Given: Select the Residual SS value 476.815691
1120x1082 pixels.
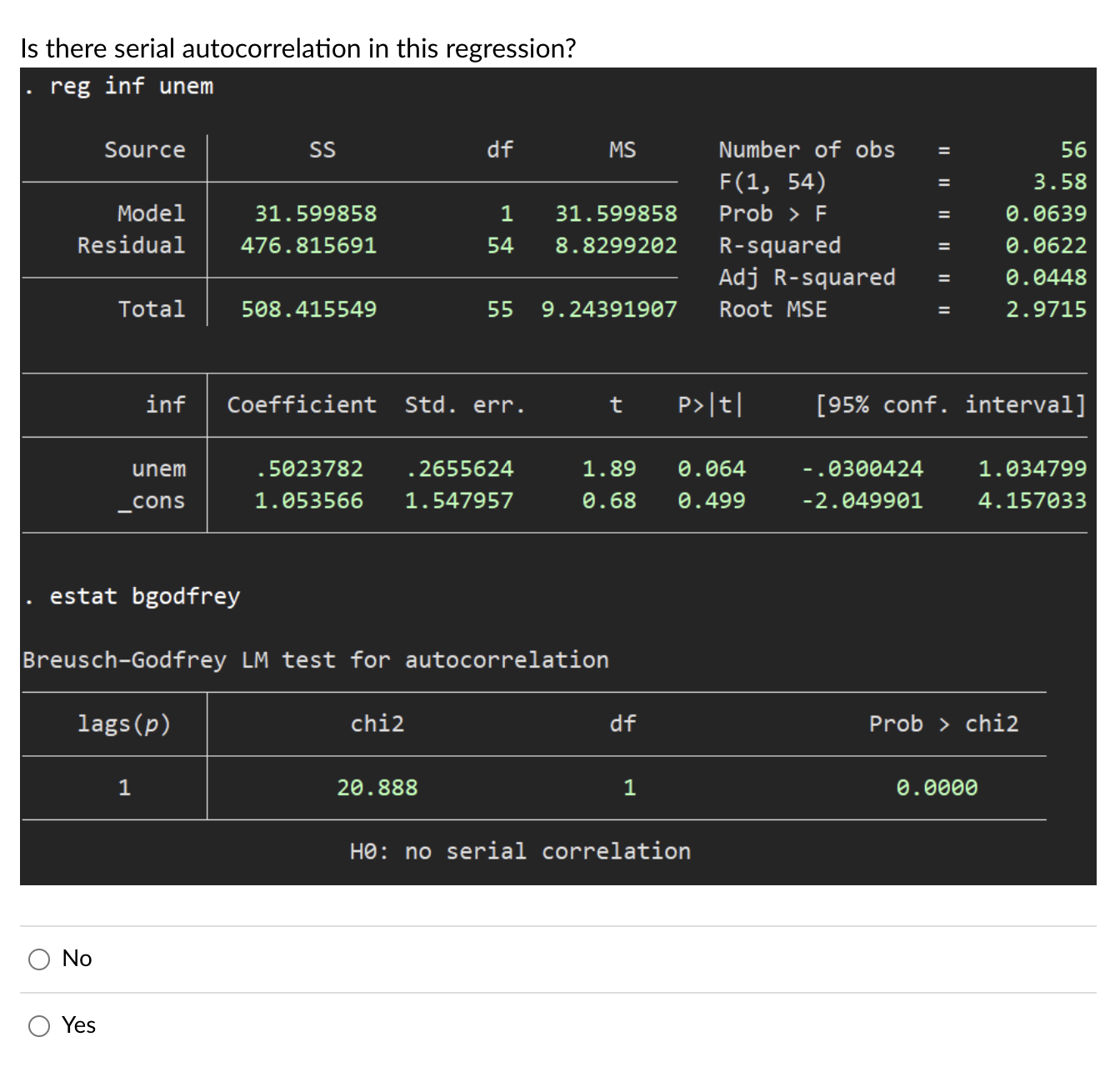Looking at the screenshot, I should pyautogui.click(x=309, y=244).
